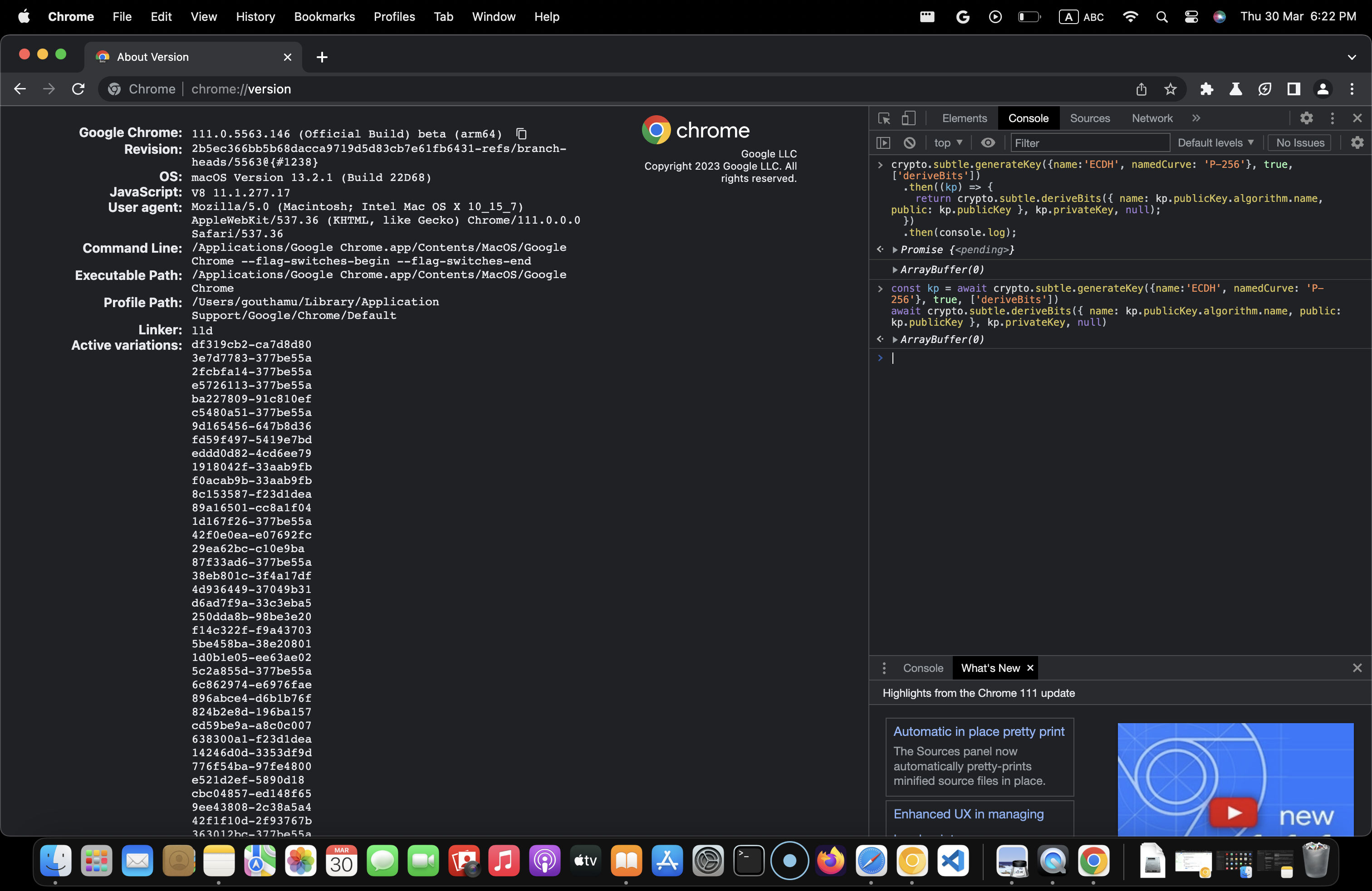Open Automatic in place pretty print link
Image resolution: width=1372 pixels, height=891 pixels.
979,731
